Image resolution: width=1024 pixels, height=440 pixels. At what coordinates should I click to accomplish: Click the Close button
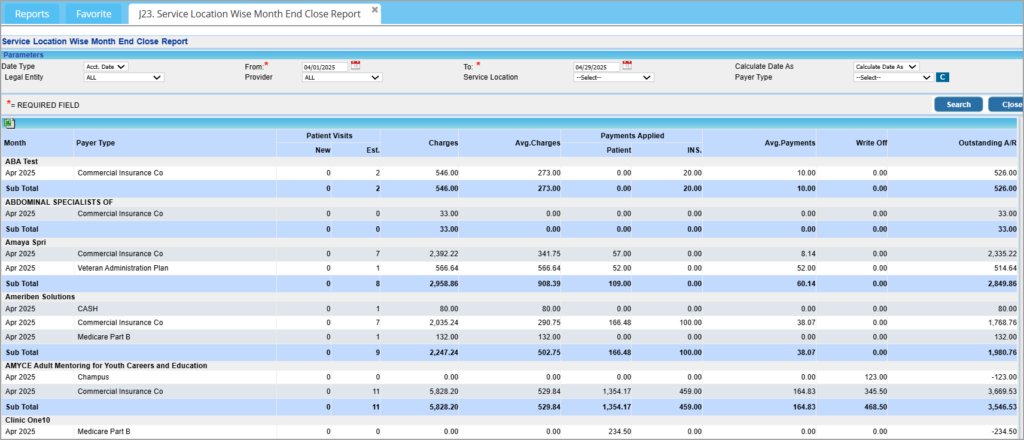(1006, 104)
